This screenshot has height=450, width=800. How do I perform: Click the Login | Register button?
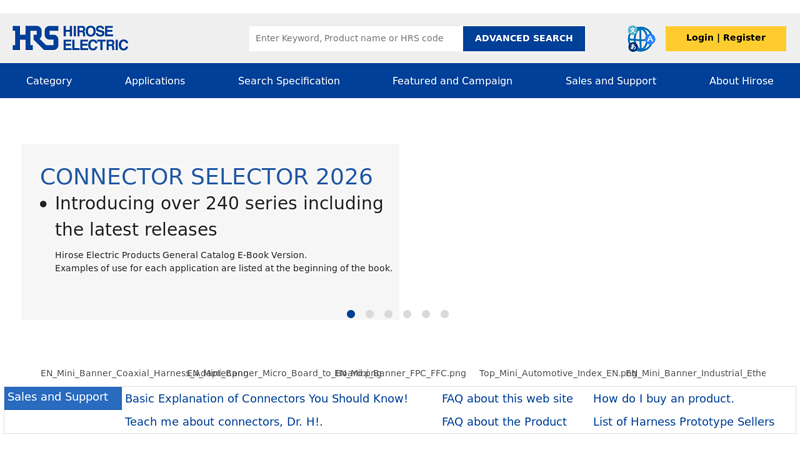[725, 38]
